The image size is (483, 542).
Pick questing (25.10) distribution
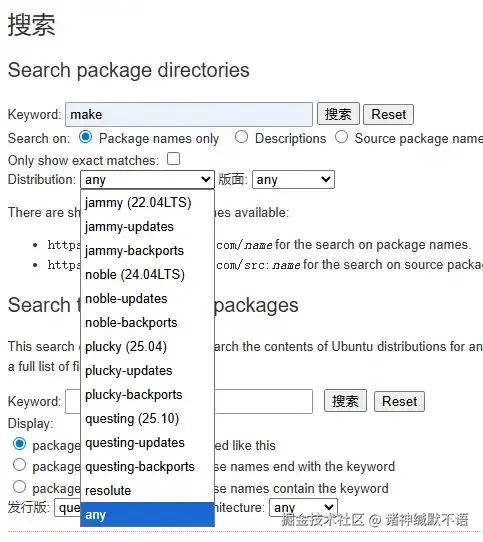tap(148, 419)
